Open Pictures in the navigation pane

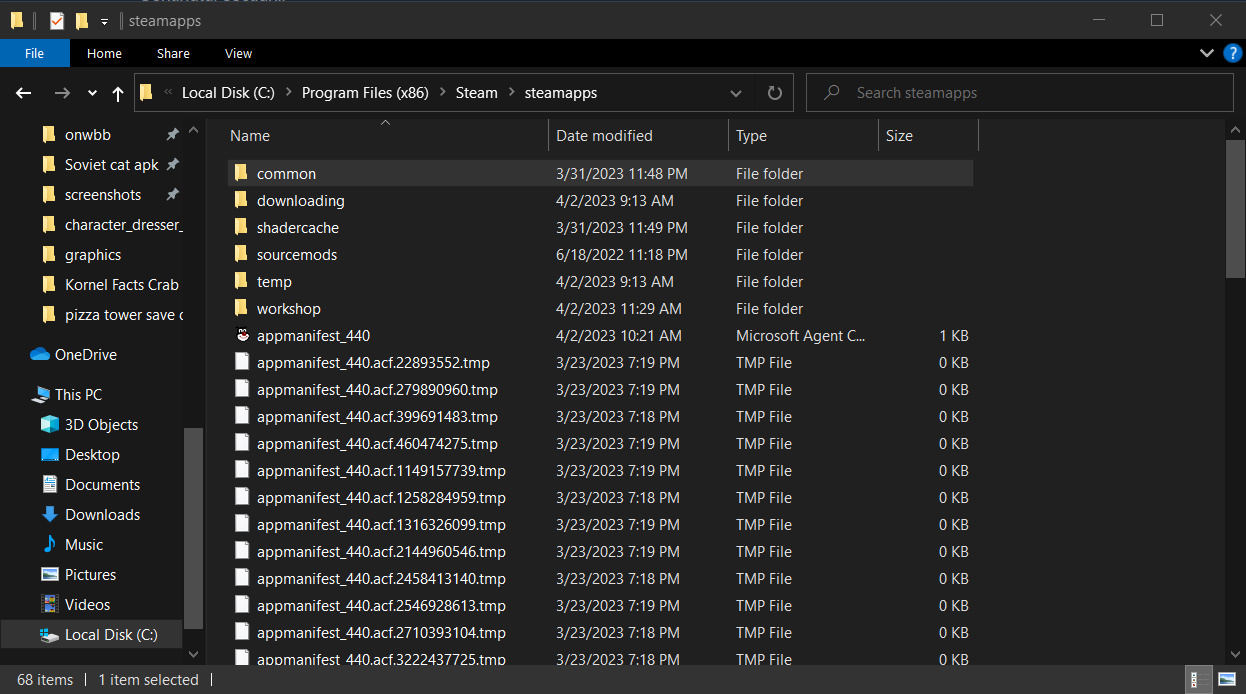pyautogui.click(x=49, y=574)
